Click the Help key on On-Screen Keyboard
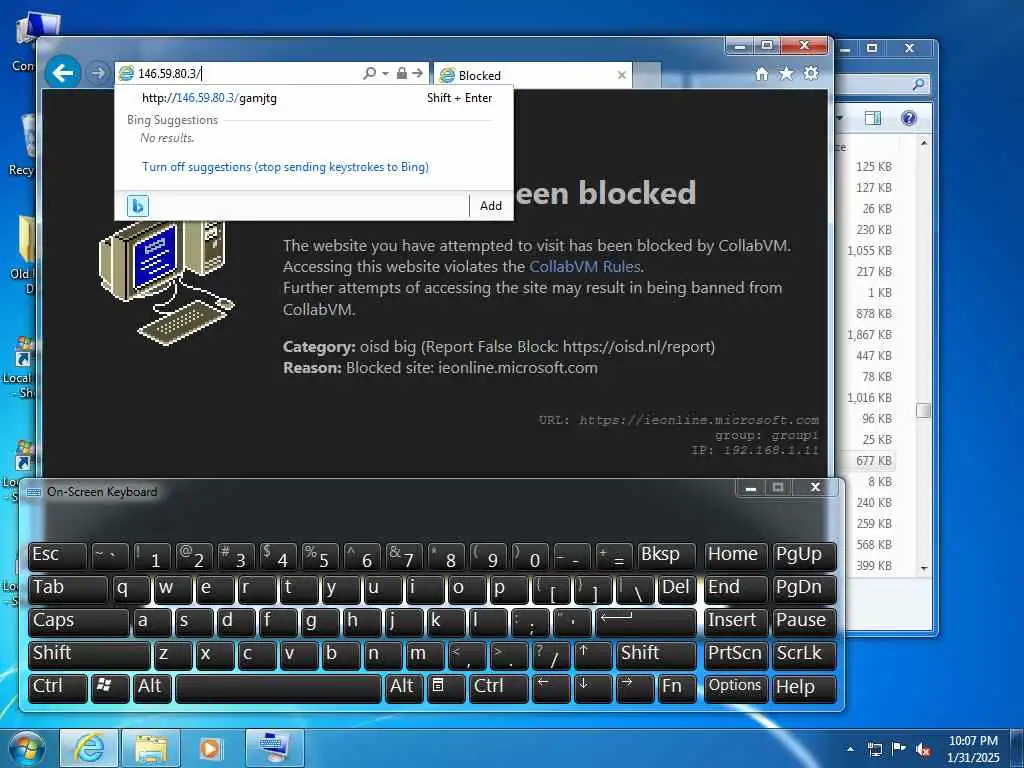 804,688
